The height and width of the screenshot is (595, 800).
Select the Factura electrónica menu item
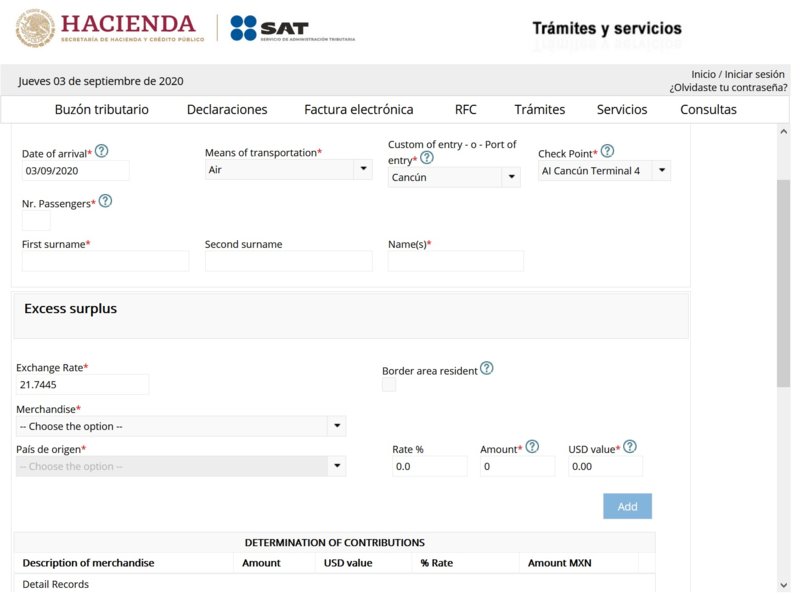358,110
